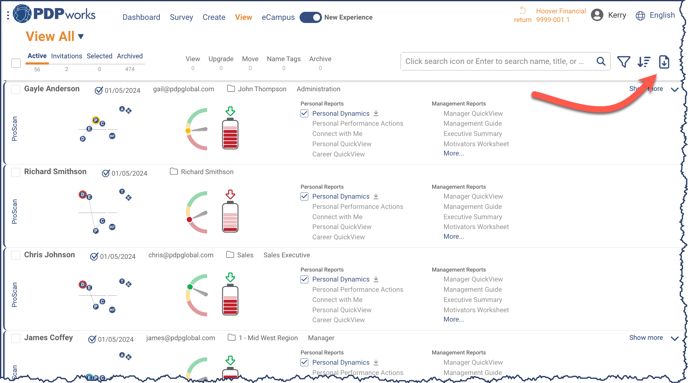This screenshot has height=383, width=688.
Task: Select Chris Johnson's row checkbox
Action: 15,255
